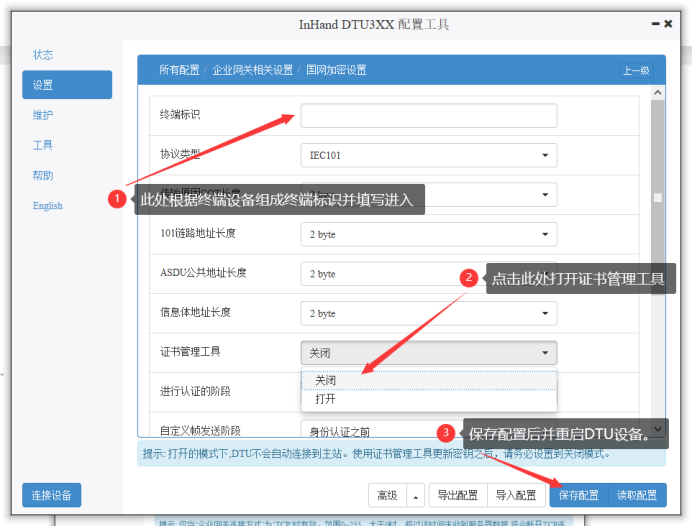Open the 维护 sidebar section
The image size is (692, 527).
43,115
